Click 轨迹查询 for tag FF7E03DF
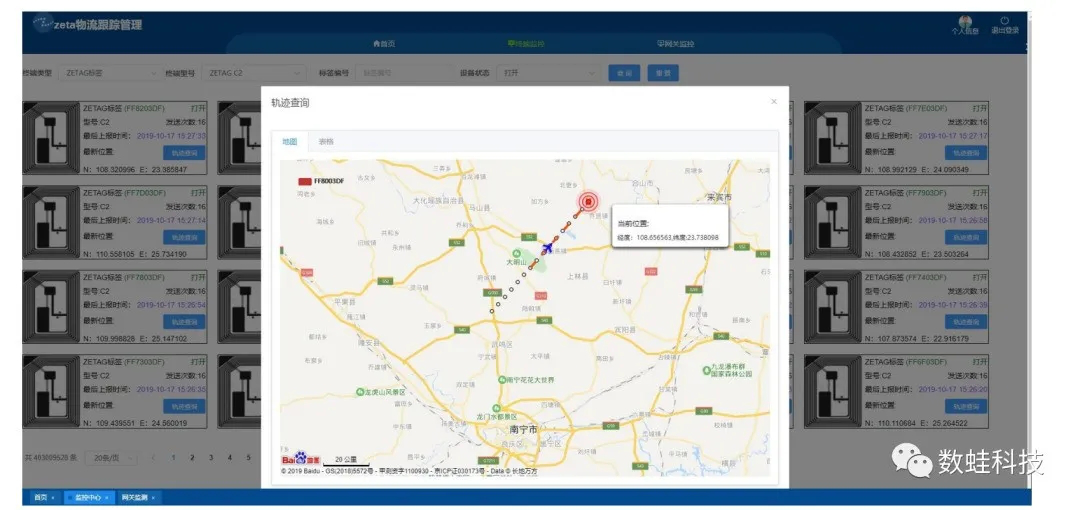 pos(966,152)
